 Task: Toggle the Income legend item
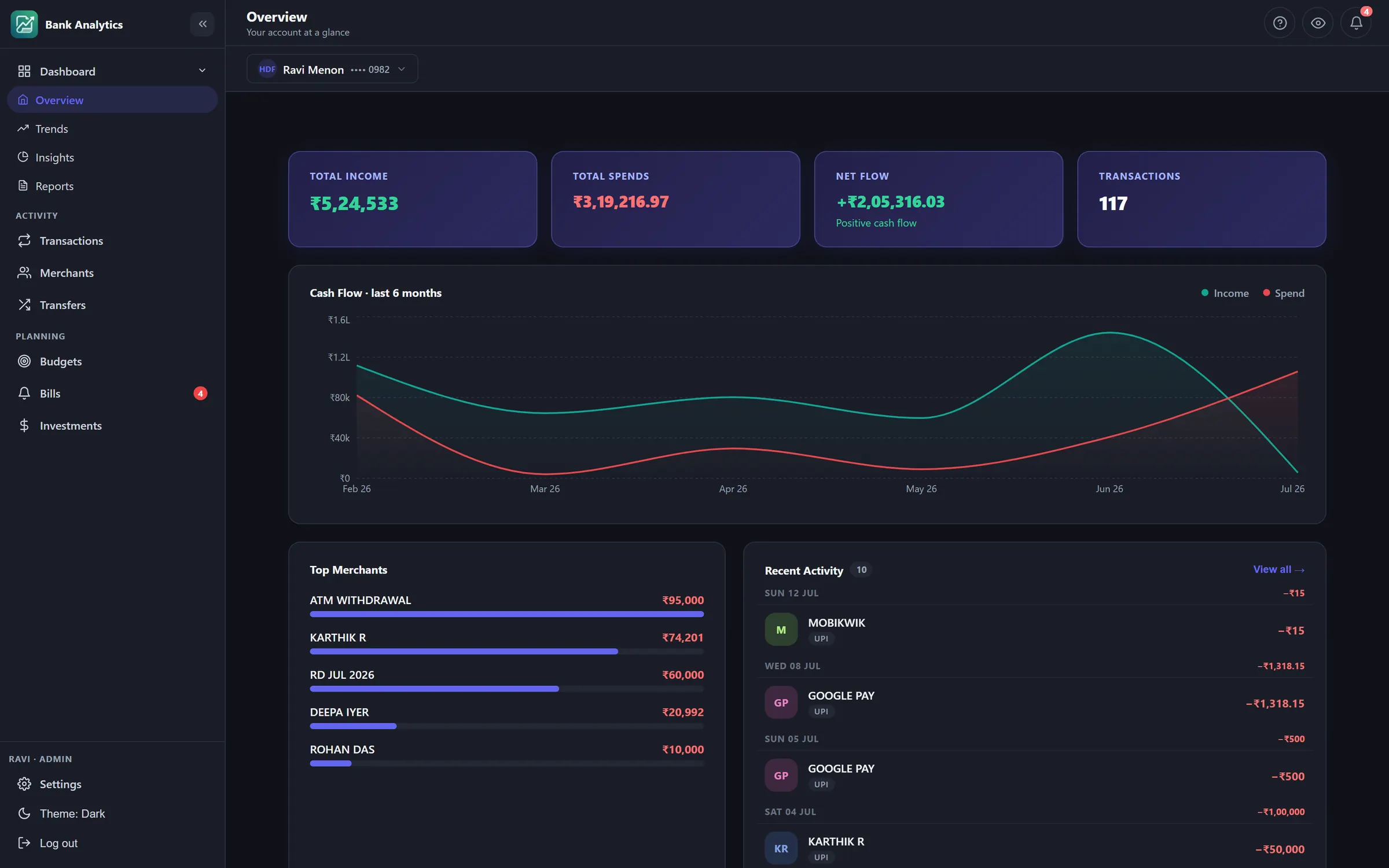pos(1225,293)
